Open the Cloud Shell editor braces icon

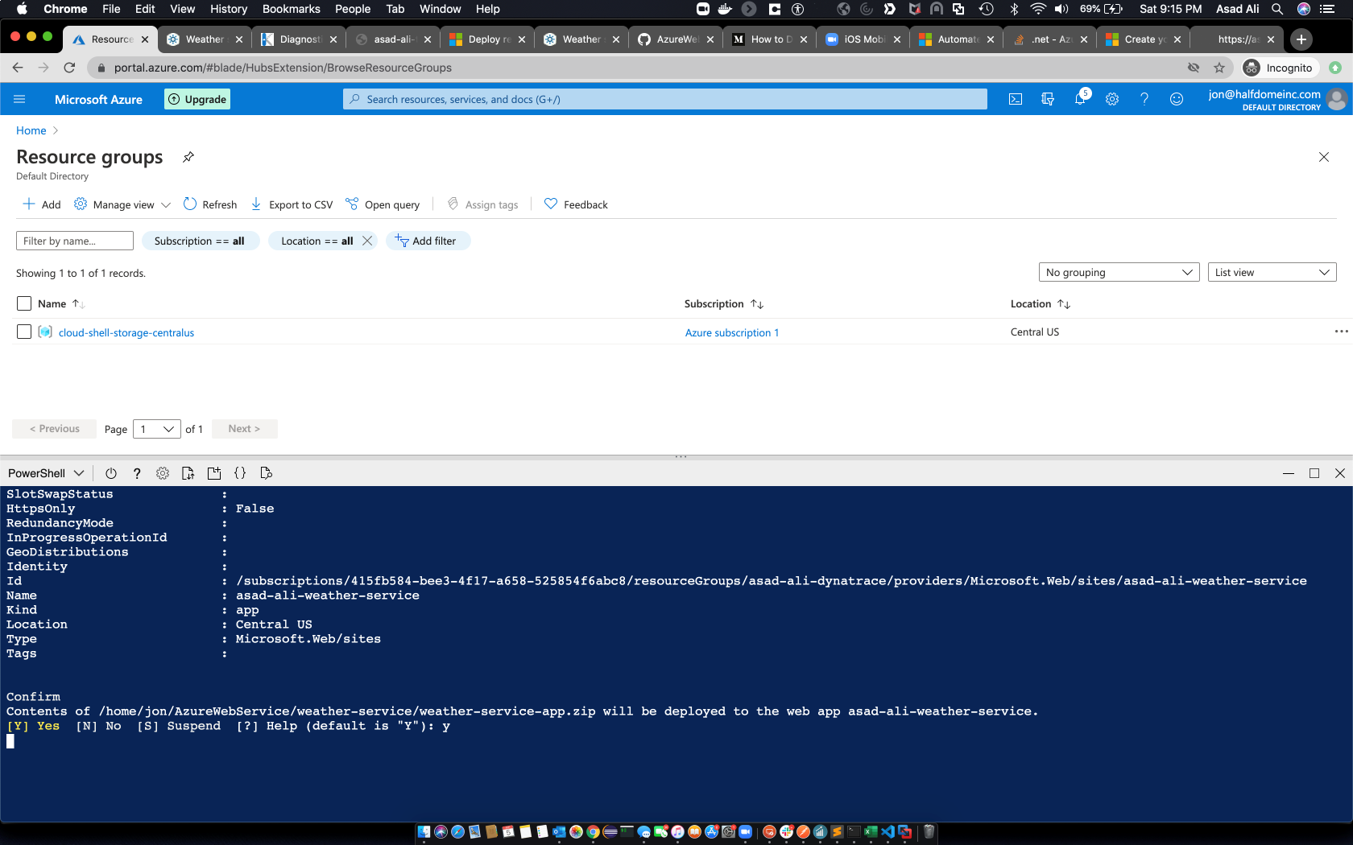tap(240, 473)
